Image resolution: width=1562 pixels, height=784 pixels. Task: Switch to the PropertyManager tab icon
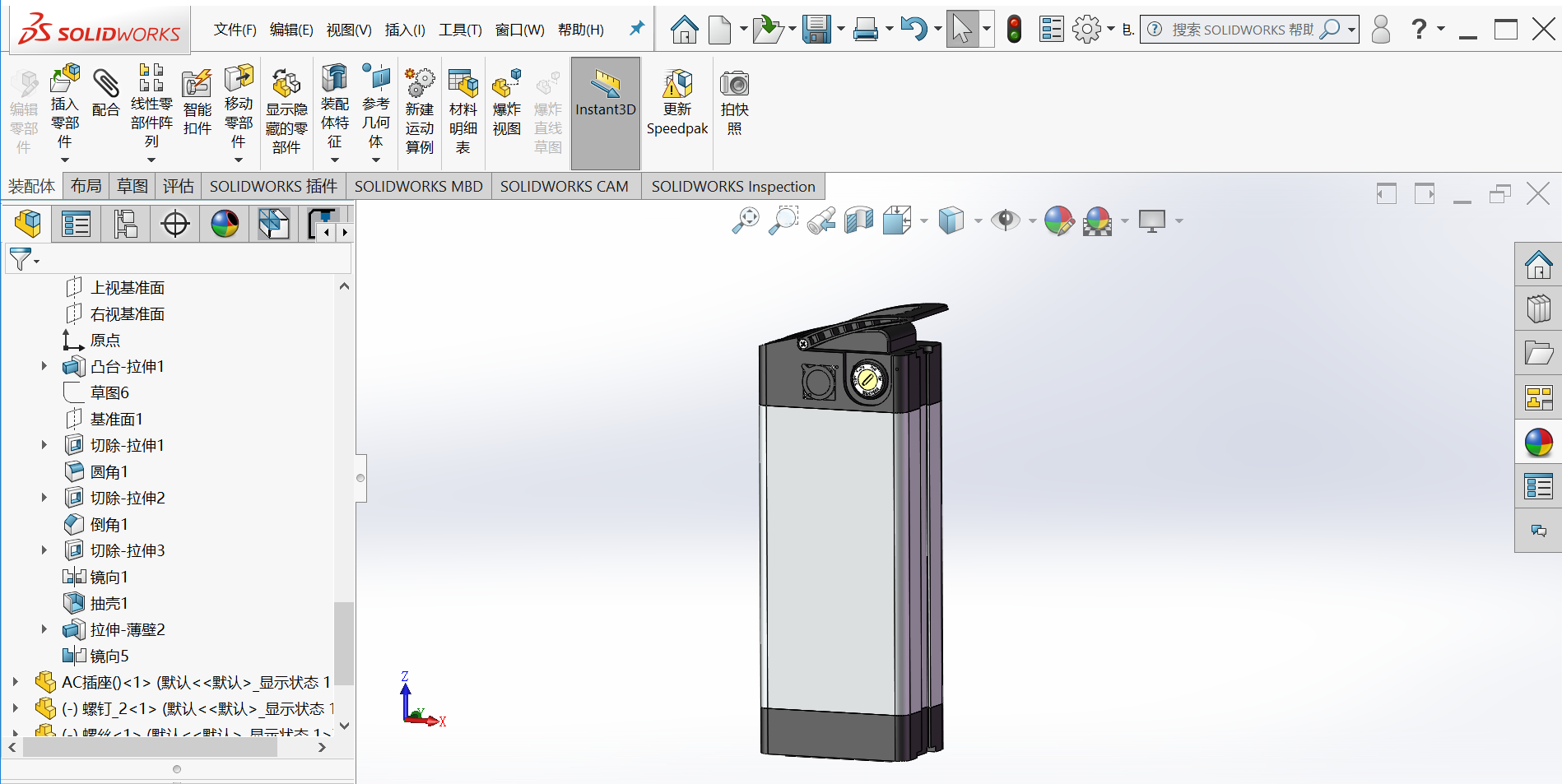tap(77, 224)
